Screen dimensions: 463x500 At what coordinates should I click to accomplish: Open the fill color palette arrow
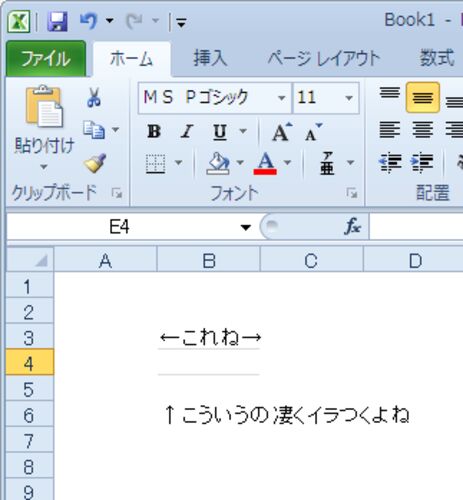[x=240, y=163]
